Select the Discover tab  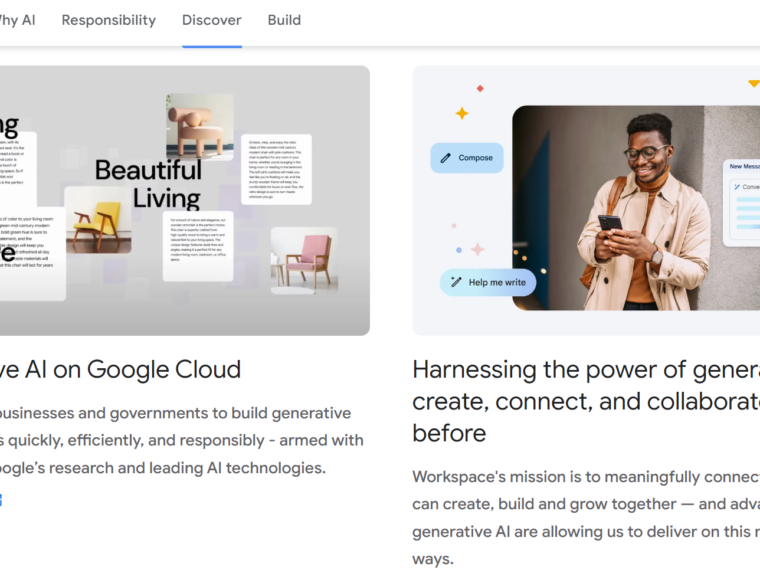tap(211, 20)
